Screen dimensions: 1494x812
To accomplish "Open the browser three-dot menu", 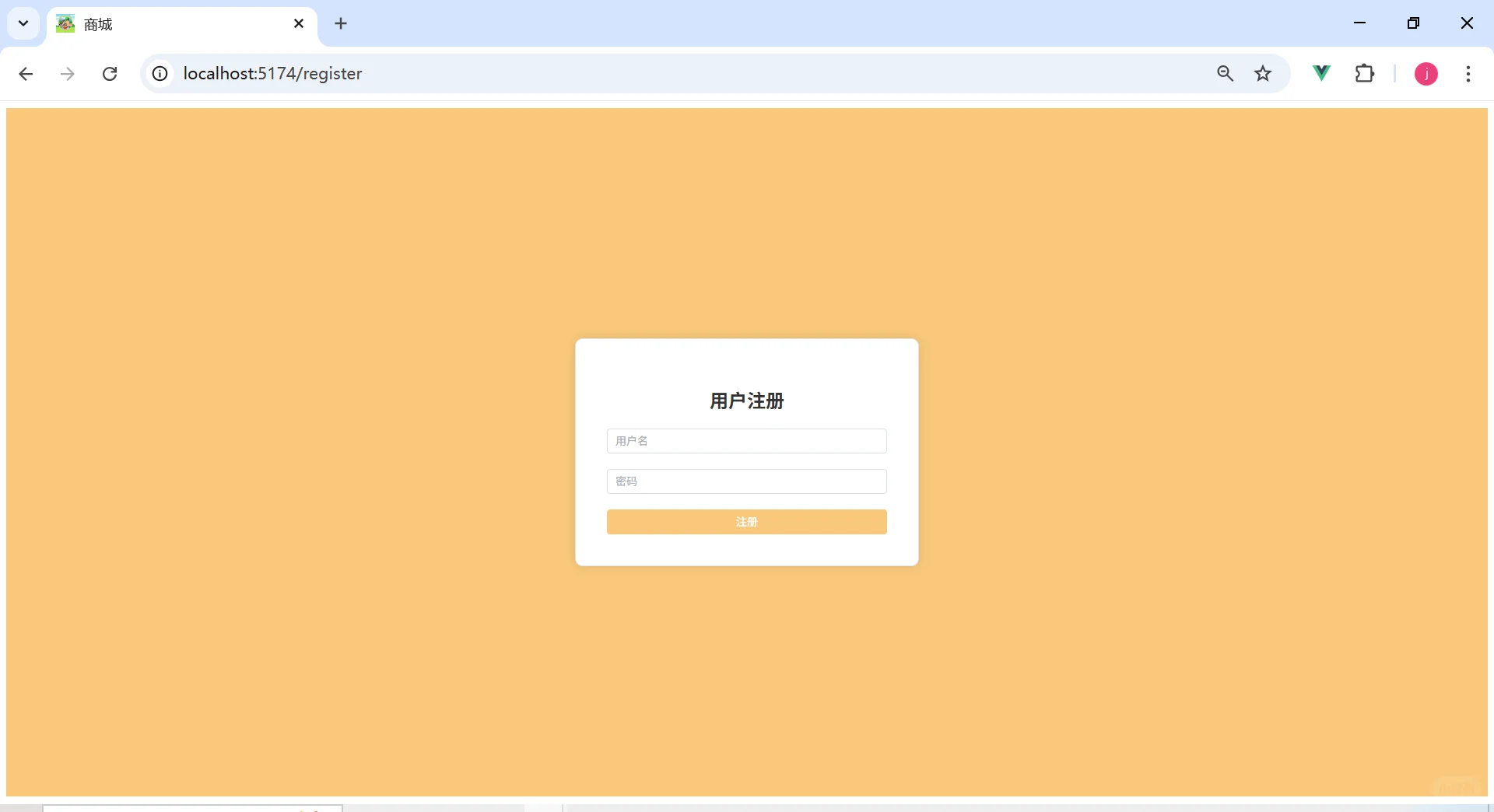I will tap(1469, 74).
